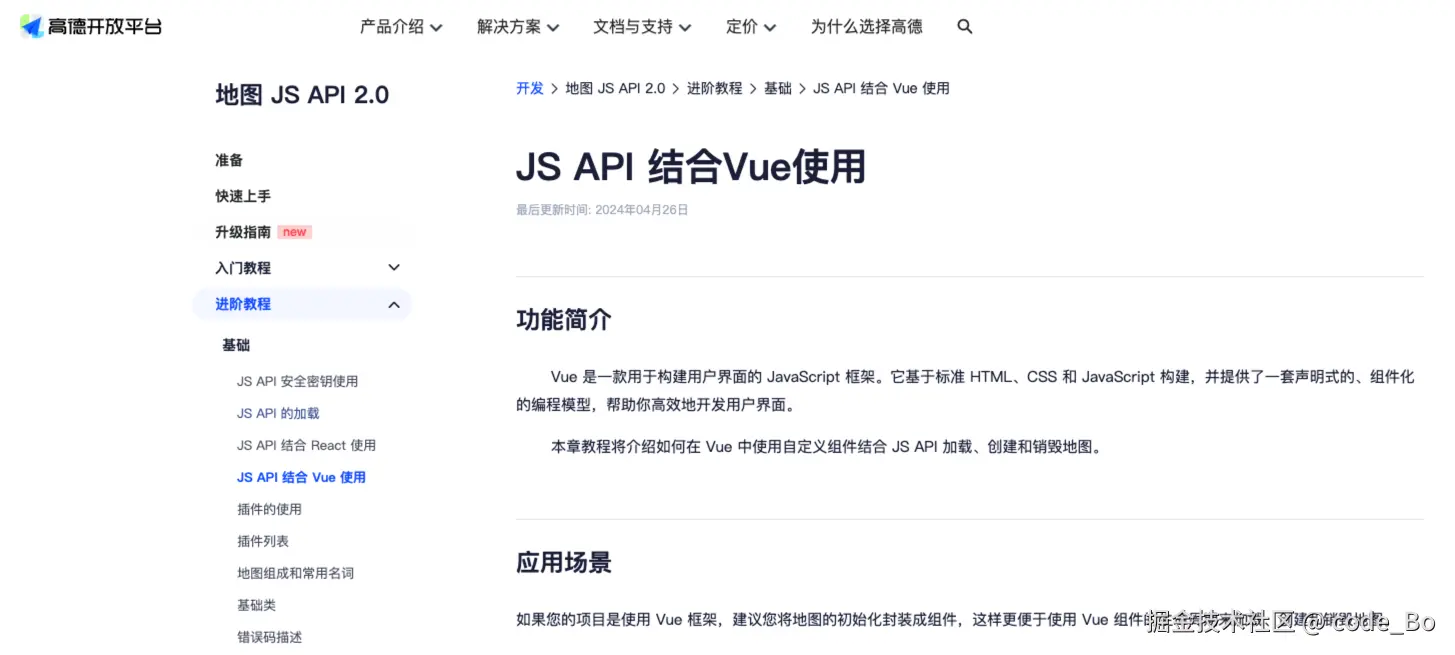Click the 地图 JS API 2.0 sidebar title
The width and height of the screenshot is (1455, 655).
tap(302, 95)
